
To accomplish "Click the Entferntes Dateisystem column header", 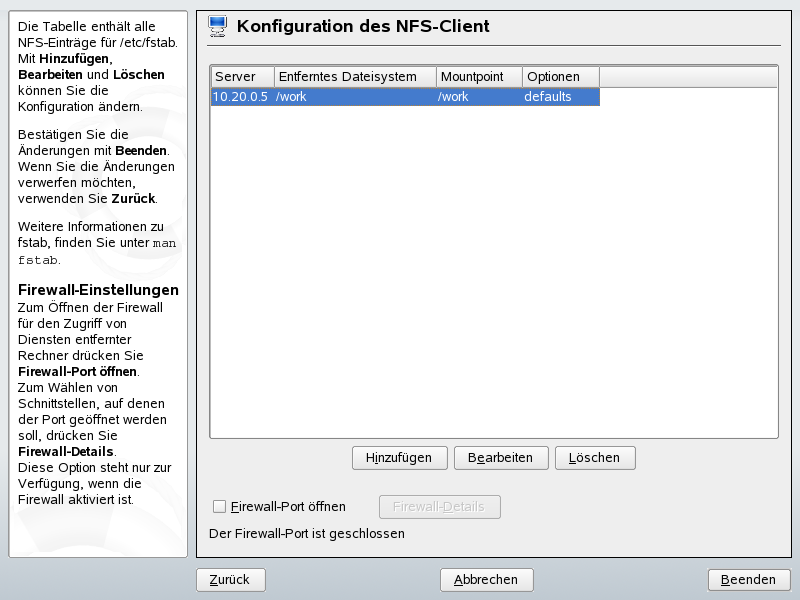I will click(340, 76).
